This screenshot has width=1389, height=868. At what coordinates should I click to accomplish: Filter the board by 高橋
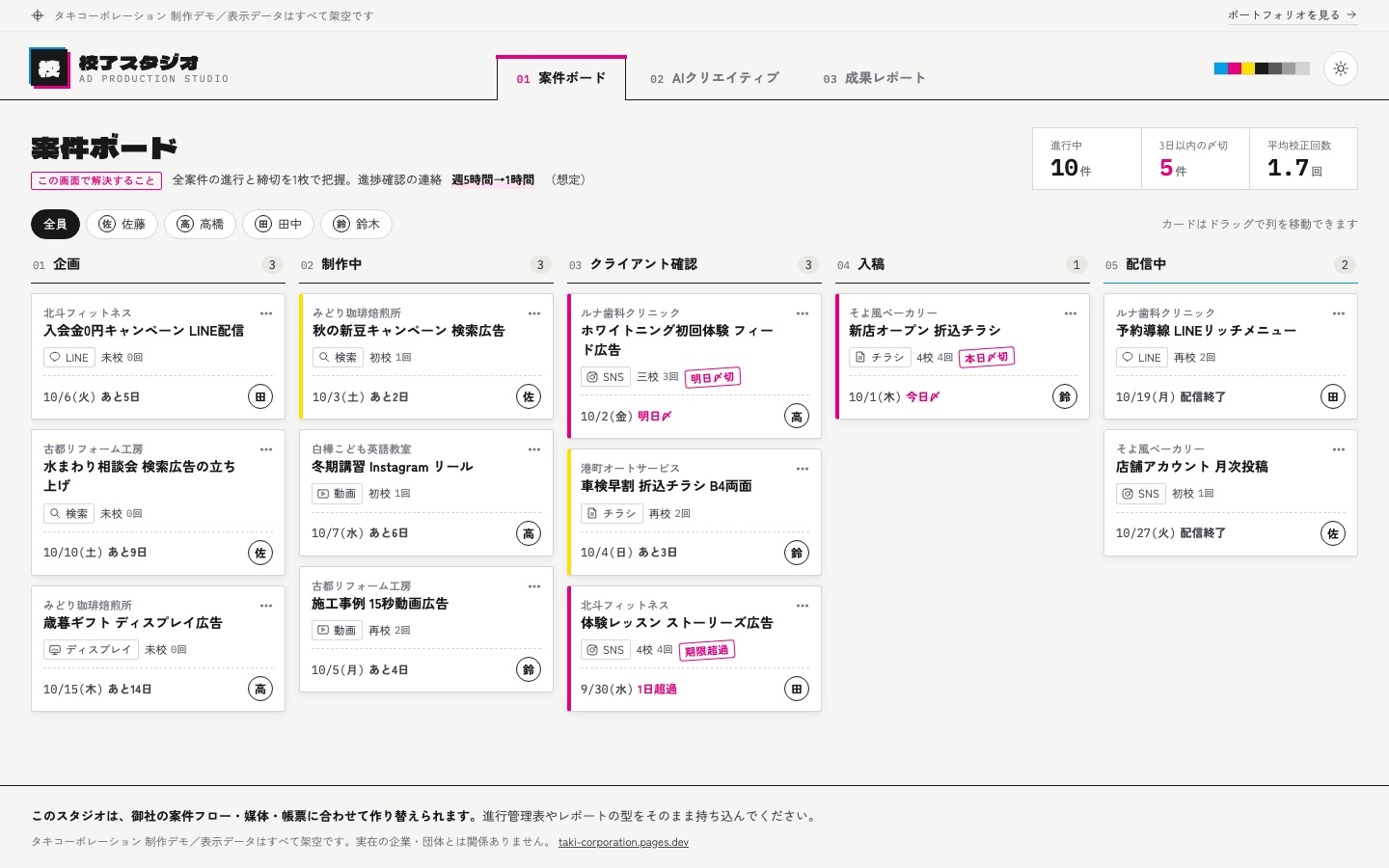click(x=201, y=225)
